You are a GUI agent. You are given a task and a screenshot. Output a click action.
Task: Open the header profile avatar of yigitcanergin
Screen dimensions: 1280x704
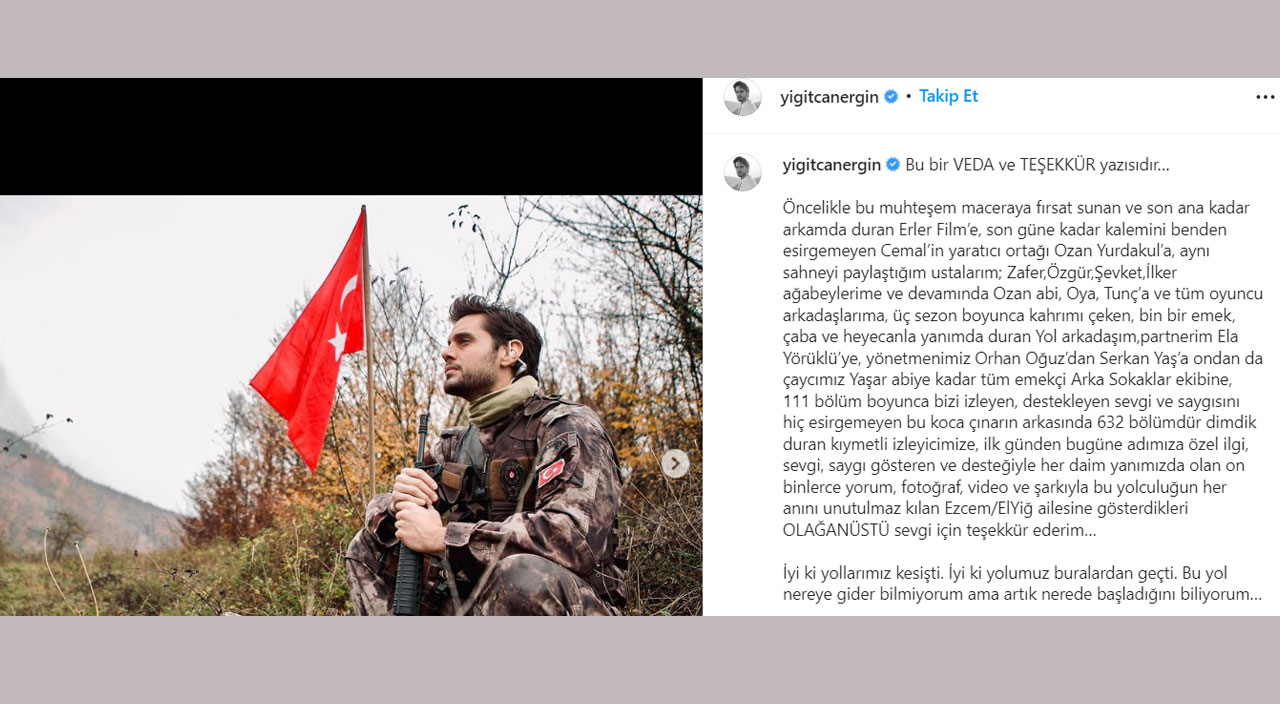pos(742,97)
